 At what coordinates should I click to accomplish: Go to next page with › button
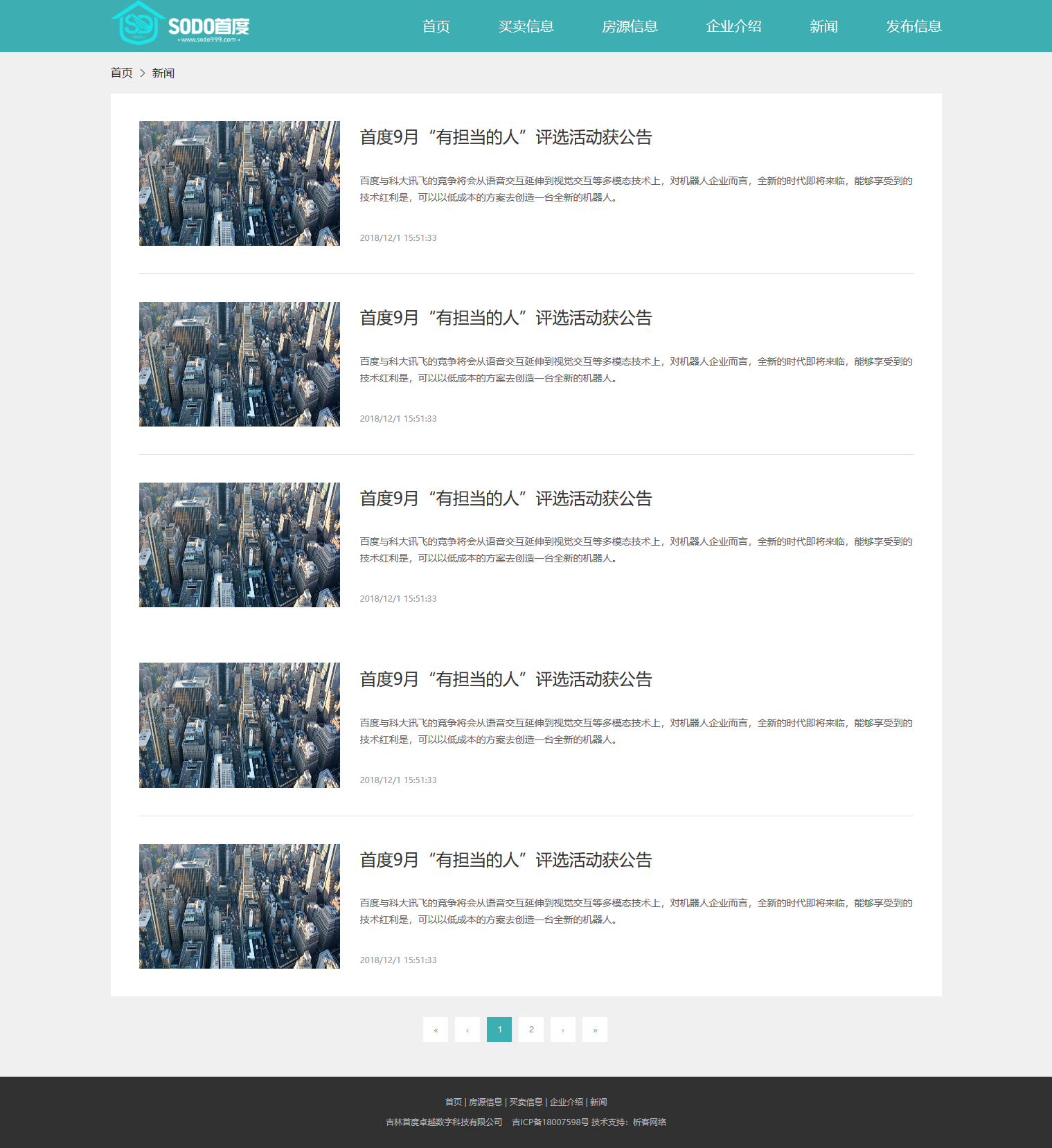click(563, 1030)
